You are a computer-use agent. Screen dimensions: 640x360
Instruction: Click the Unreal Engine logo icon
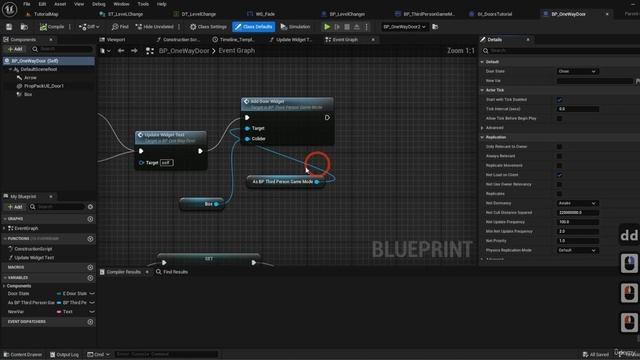pos(9,9)
